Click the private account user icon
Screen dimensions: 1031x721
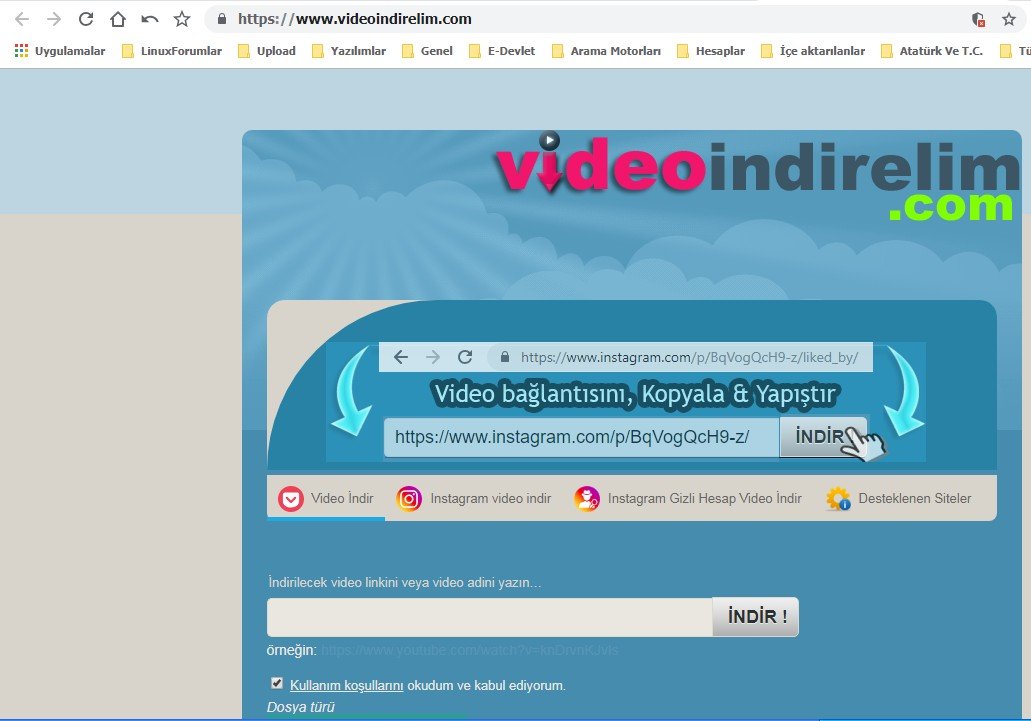(587, 499)
